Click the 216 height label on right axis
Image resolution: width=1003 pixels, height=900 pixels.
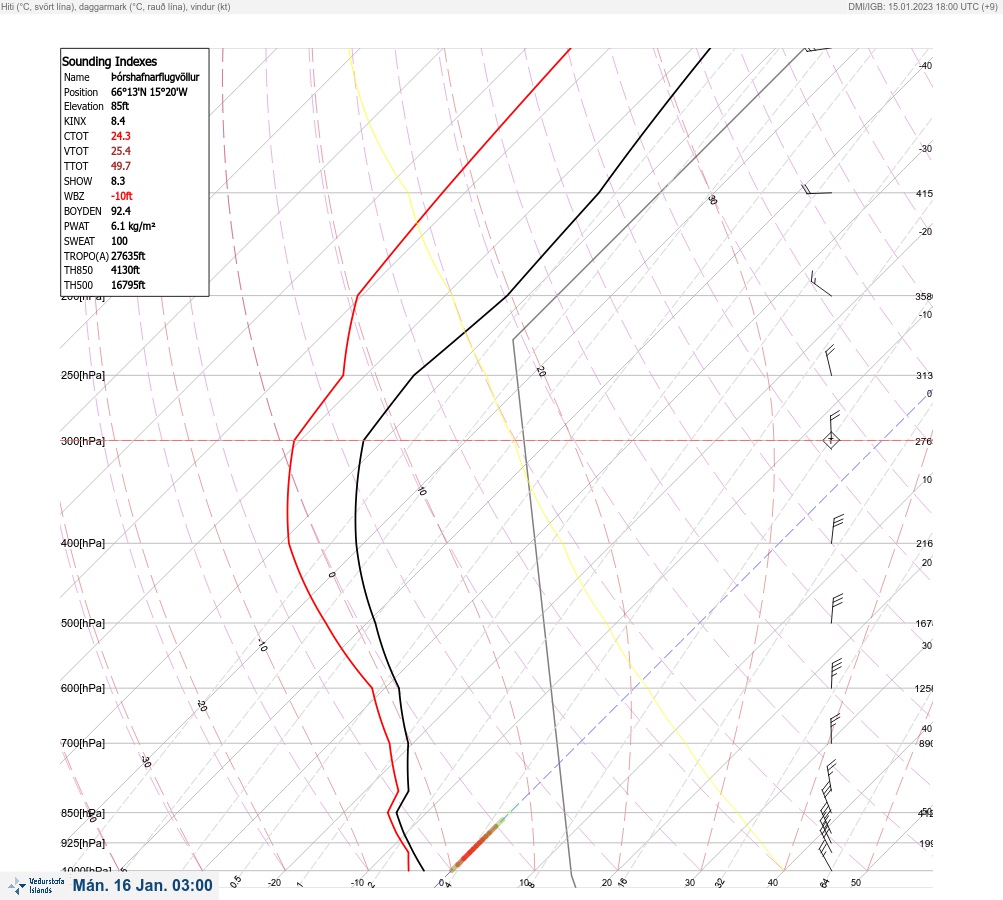point(924,544)
